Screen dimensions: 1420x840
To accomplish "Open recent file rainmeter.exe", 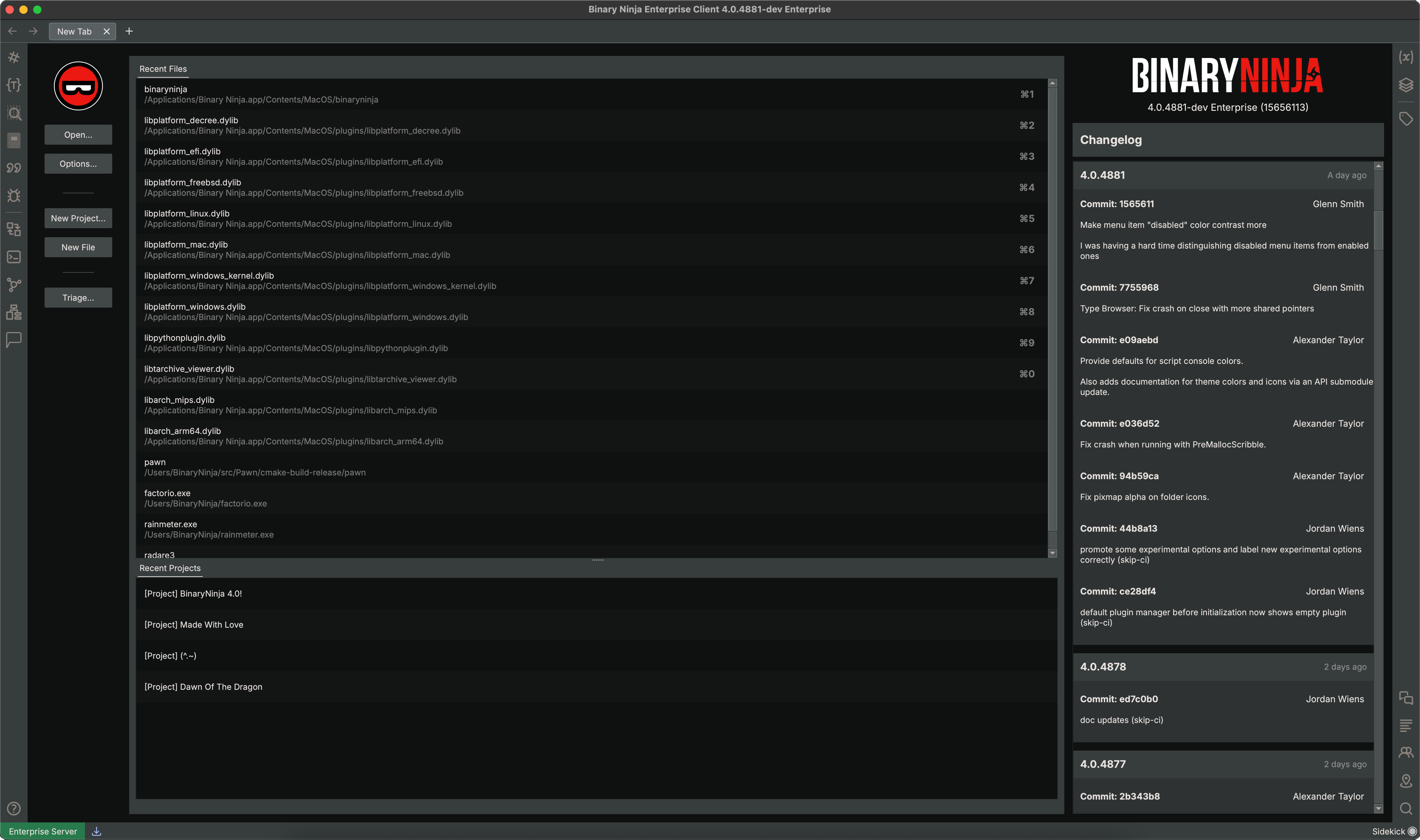I will 592,530.
